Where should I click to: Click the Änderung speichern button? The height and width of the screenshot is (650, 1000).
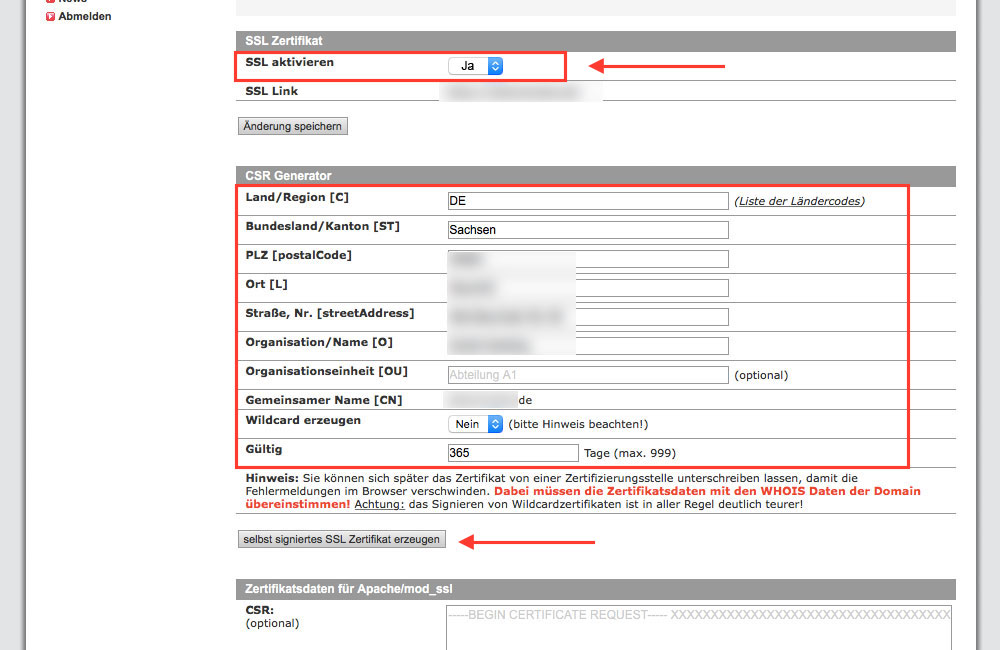[293, 126]
